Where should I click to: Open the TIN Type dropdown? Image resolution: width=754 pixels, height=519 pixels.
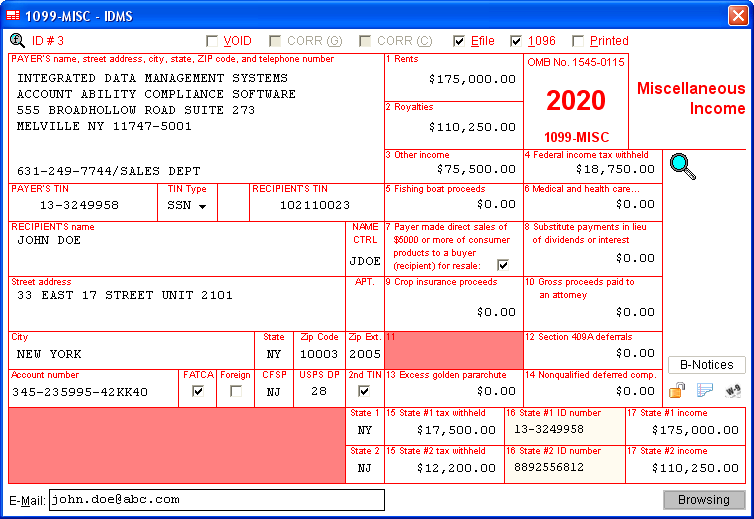tap(202, 206)
